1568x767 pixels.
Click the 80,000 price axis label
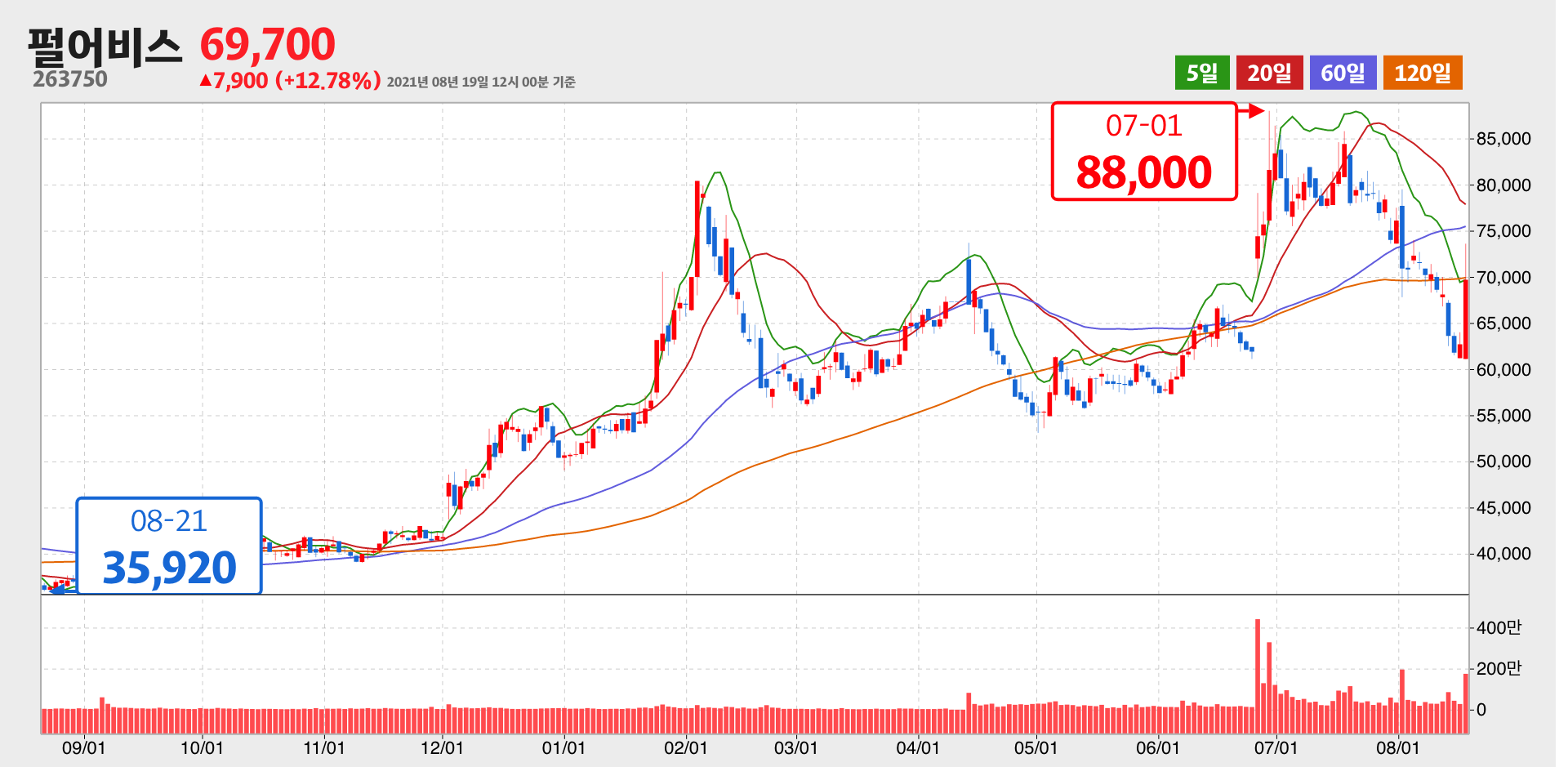(1503, 185)
